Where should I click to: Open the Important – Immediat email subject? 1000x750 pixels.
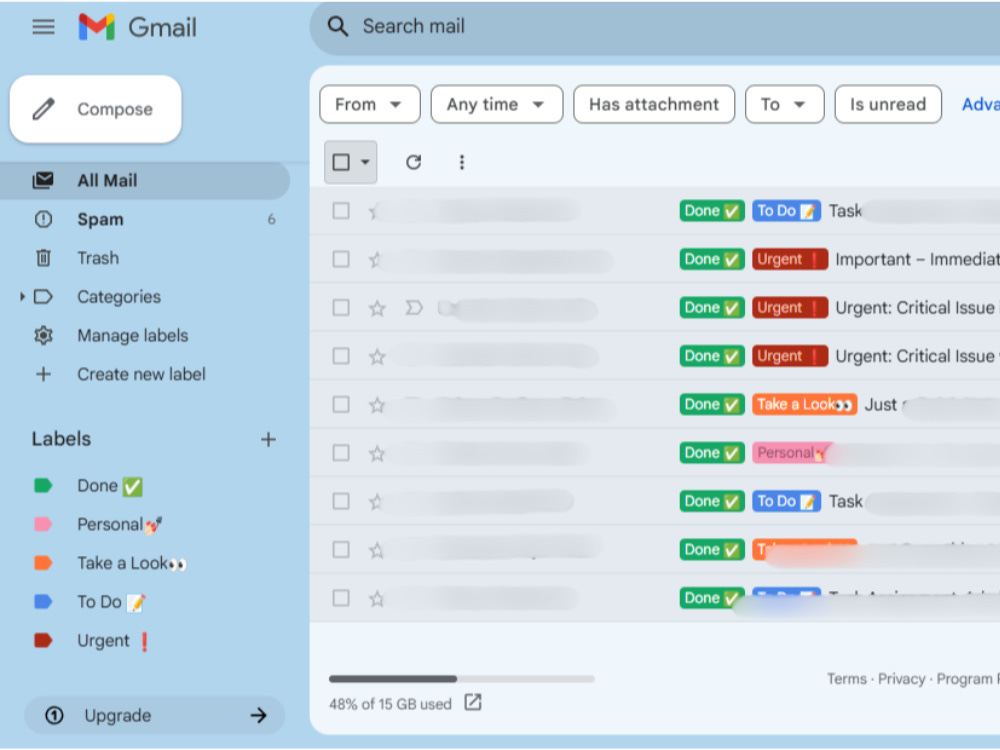[917, 260]
